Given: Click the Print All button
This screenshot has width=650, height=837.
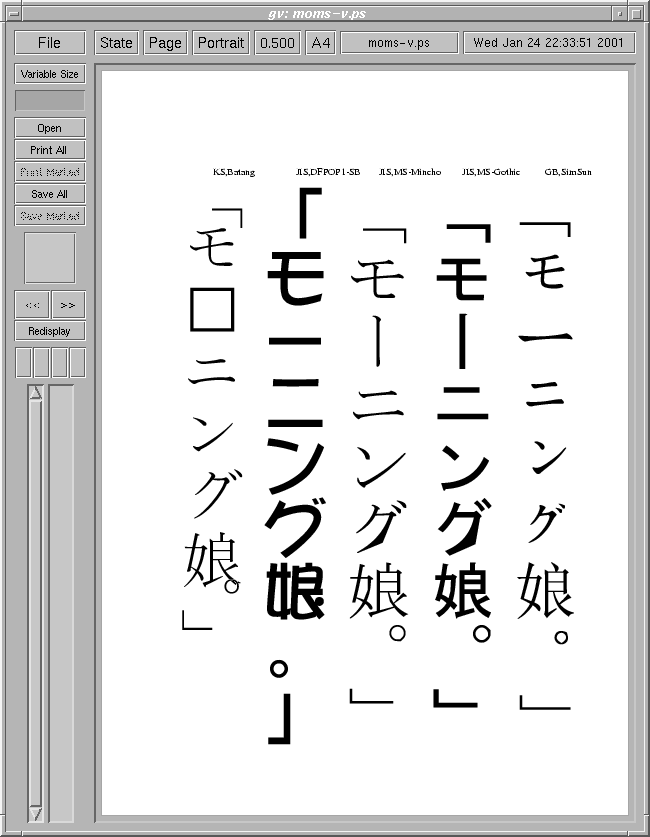Looking at the screenshot, I should click(49, 150).
